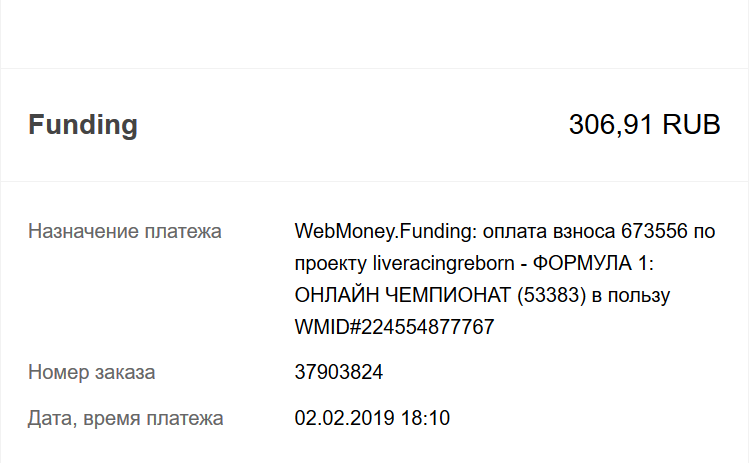Click the RUB currency label
749x463 pixels.
pos(692,125)
